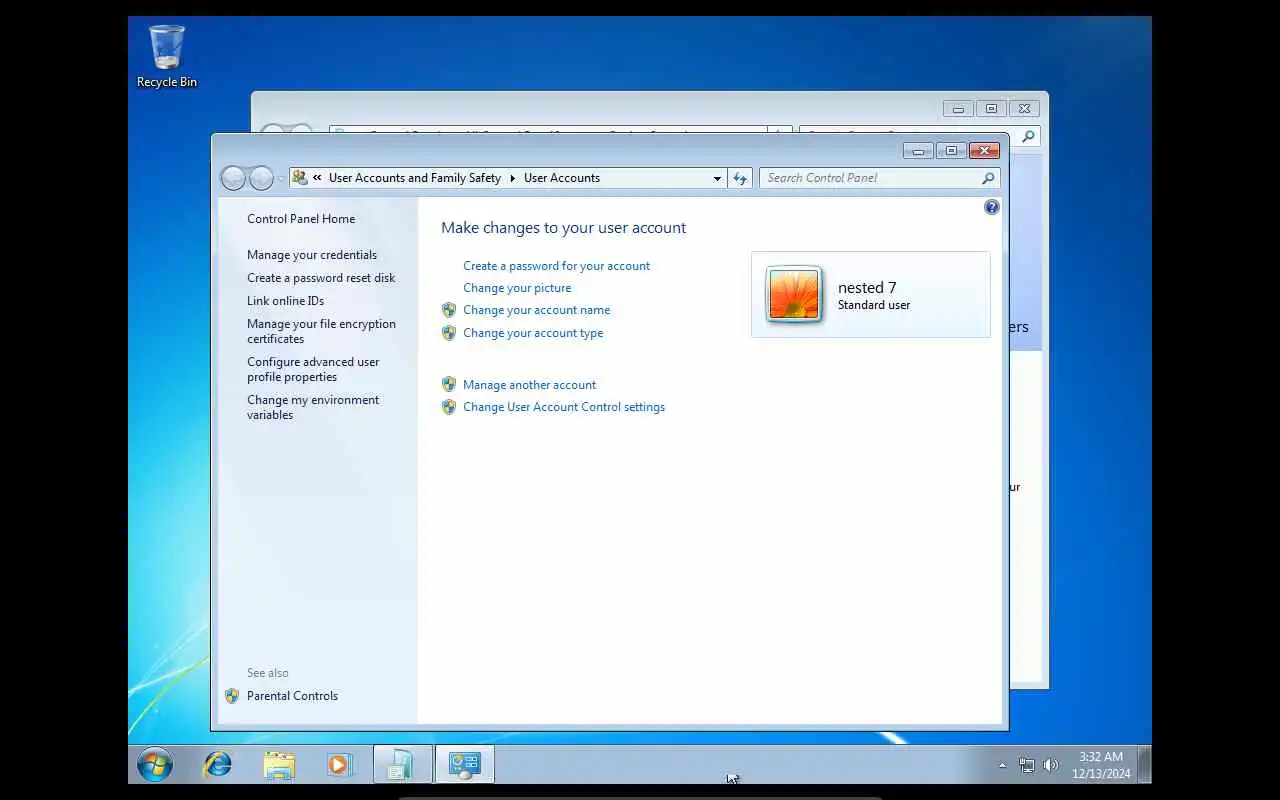Image resolution: width=1280 pixels, height=800 pixels.
Task: Click the user accounts icon in address bar
Action: (x=300, y=178)
